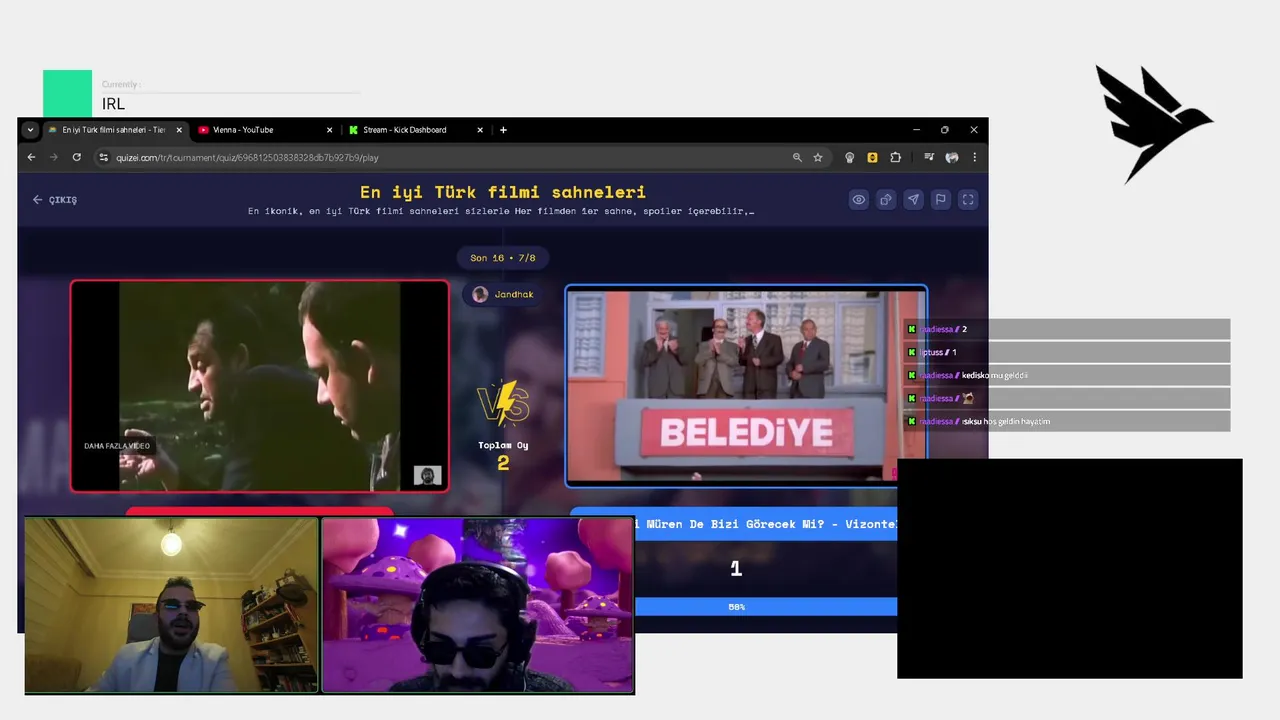Select the left black-and-white film scene video

(x=259, y=386)
